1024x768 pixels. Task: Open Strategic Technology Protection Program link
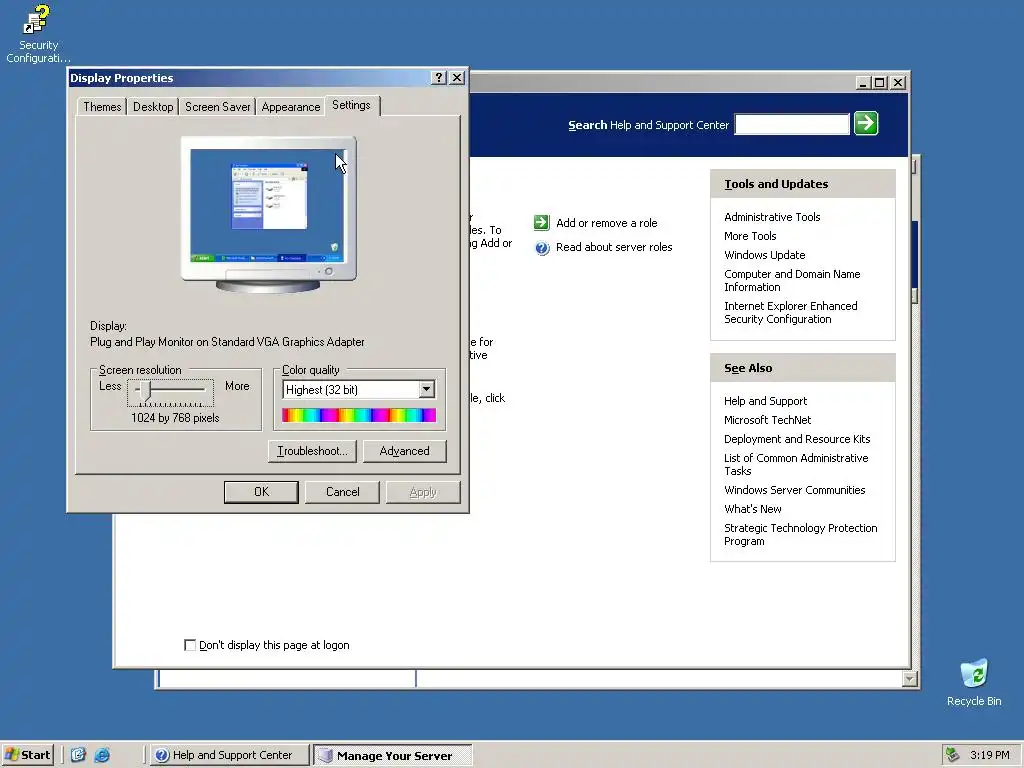click(800, 534)
